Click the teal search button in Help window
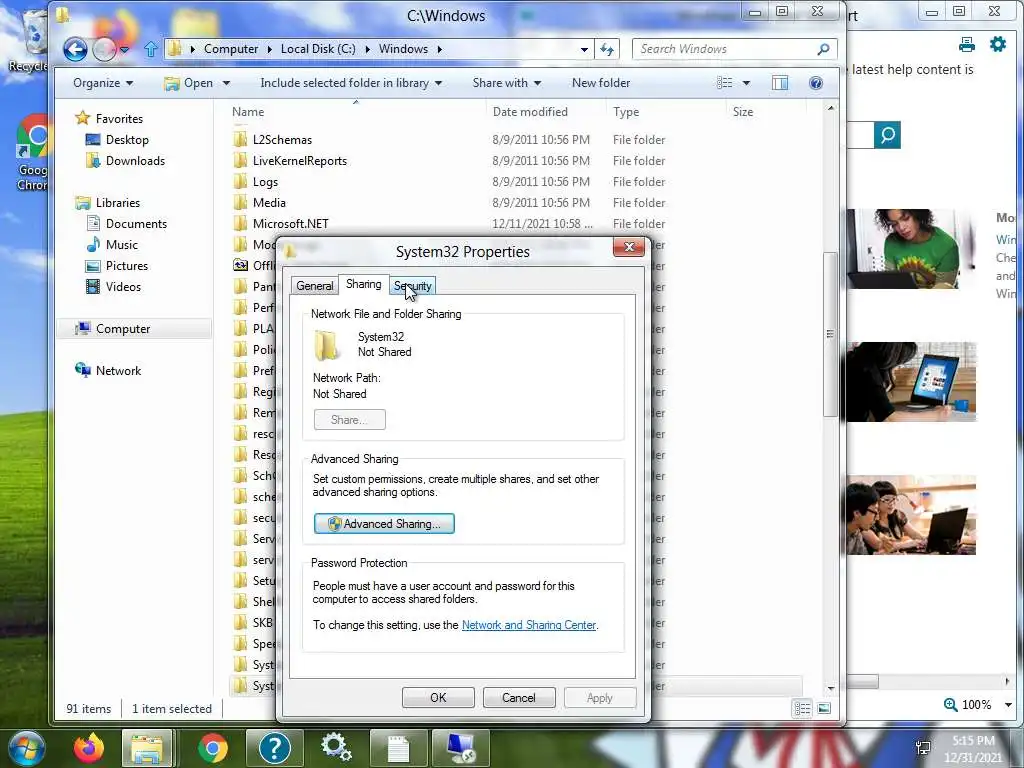This screenshot has width=1024, height=768. click(887, 135)
